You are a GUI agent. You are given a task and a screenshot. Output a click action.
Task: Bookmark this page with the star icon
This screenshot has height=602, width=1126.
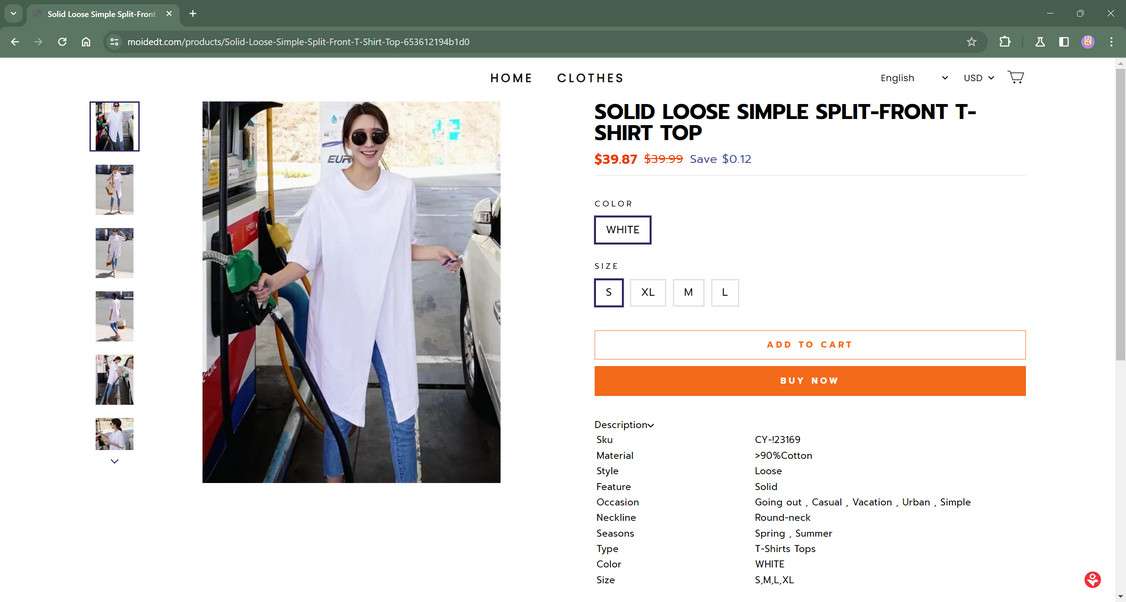pyautogui.click(x=971, y=42)
